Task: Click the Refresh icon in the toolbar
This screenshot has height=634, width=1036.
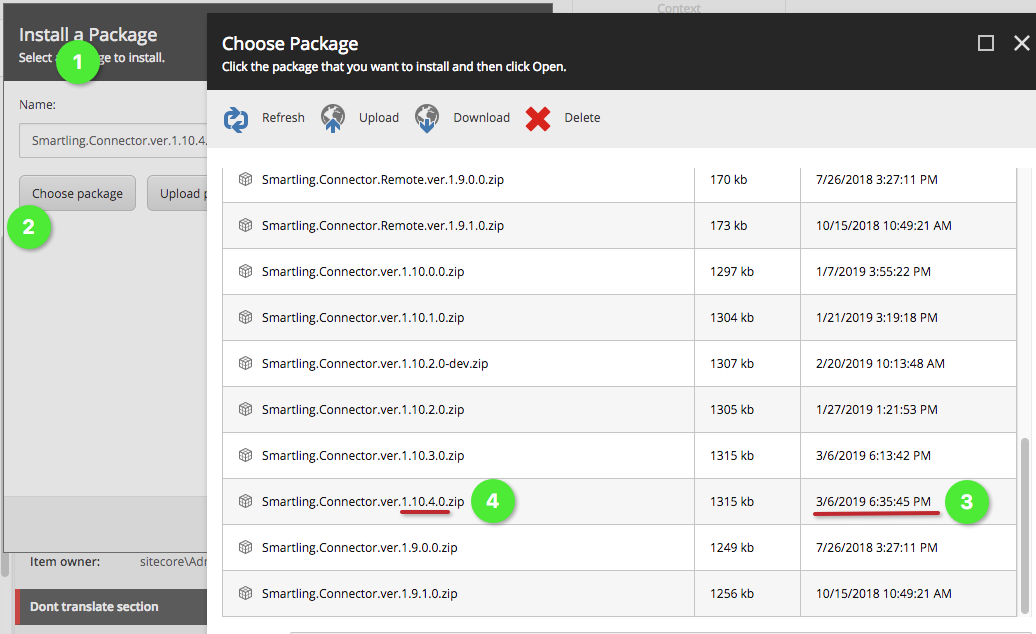Action: pos(236,118)
